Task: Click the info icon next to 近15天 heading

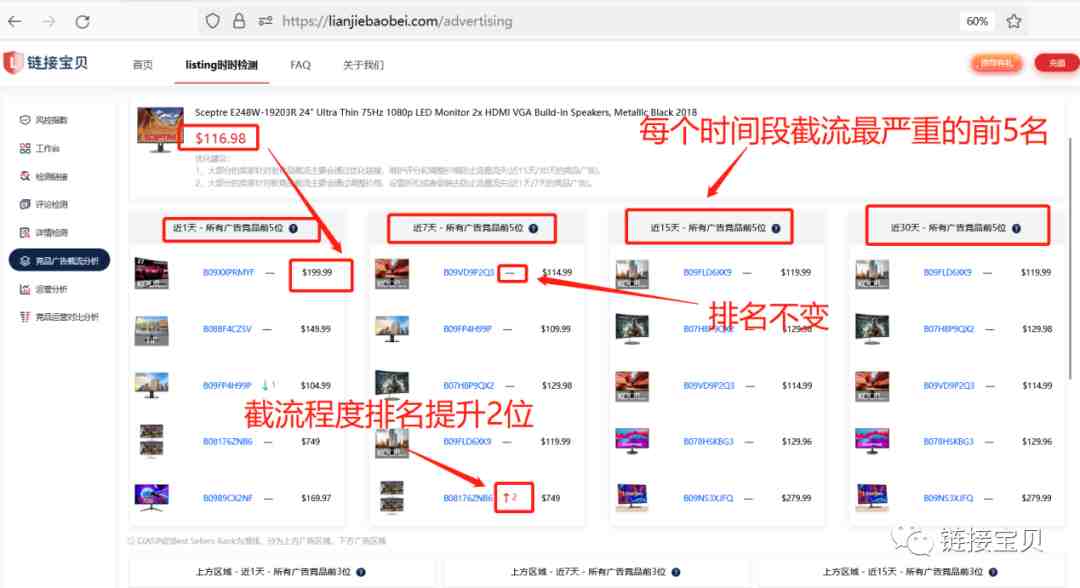Action: pyautogui.click(x=776, y=228)
